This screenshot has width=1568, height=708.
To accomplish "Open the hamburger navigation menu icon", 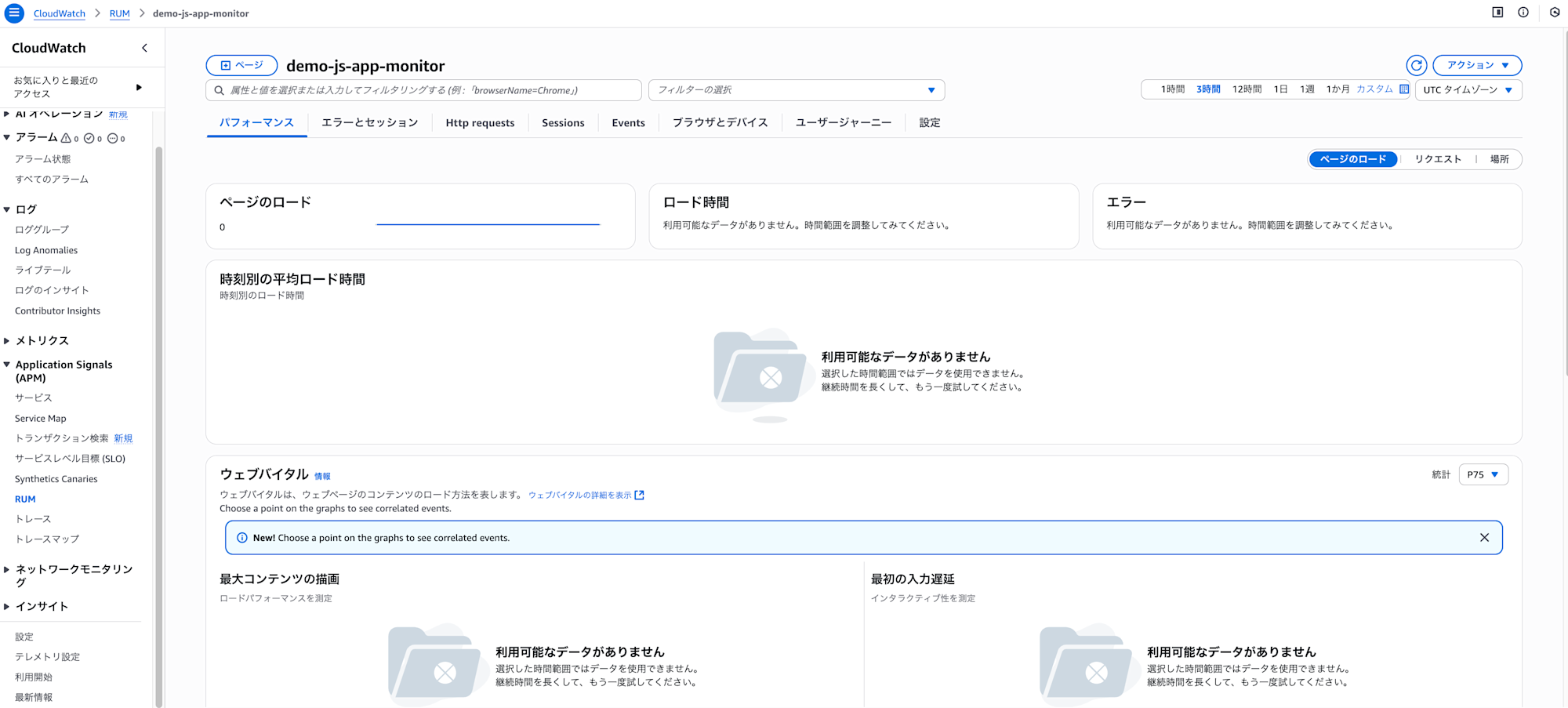I will [x=14, y=13].
